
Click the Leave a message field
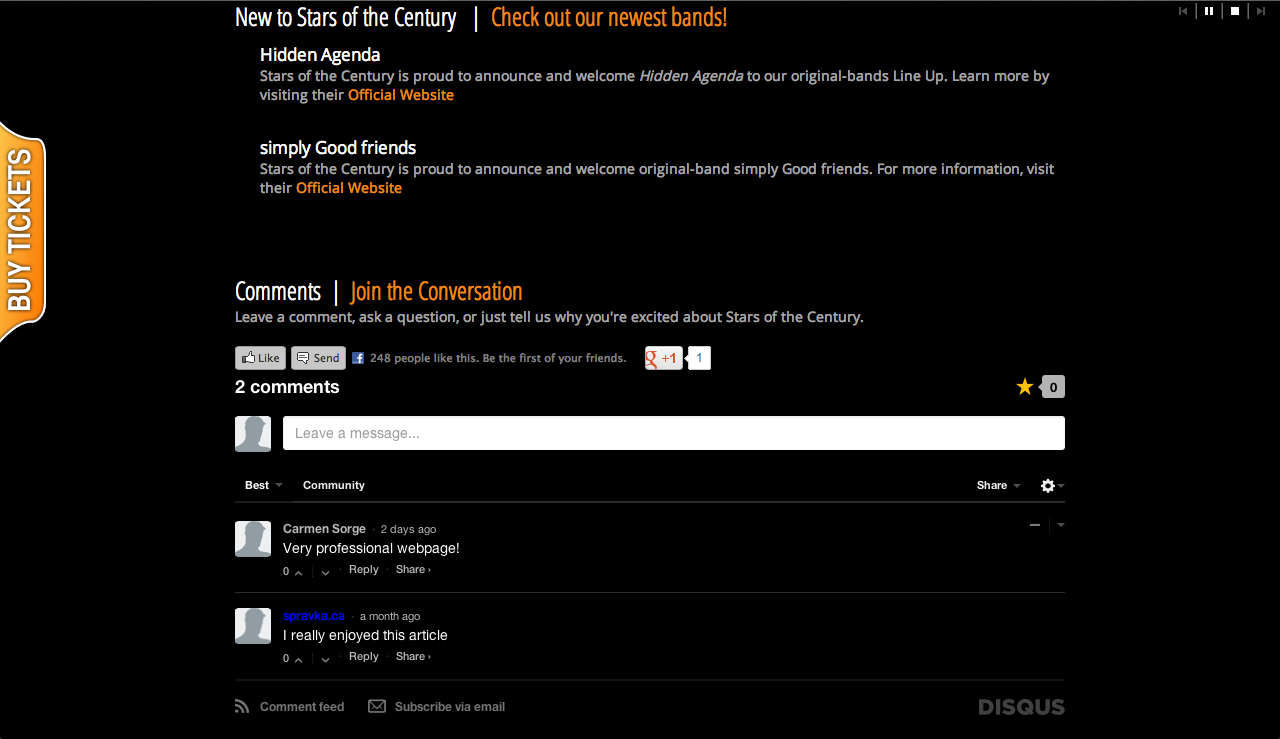(673, 433)
